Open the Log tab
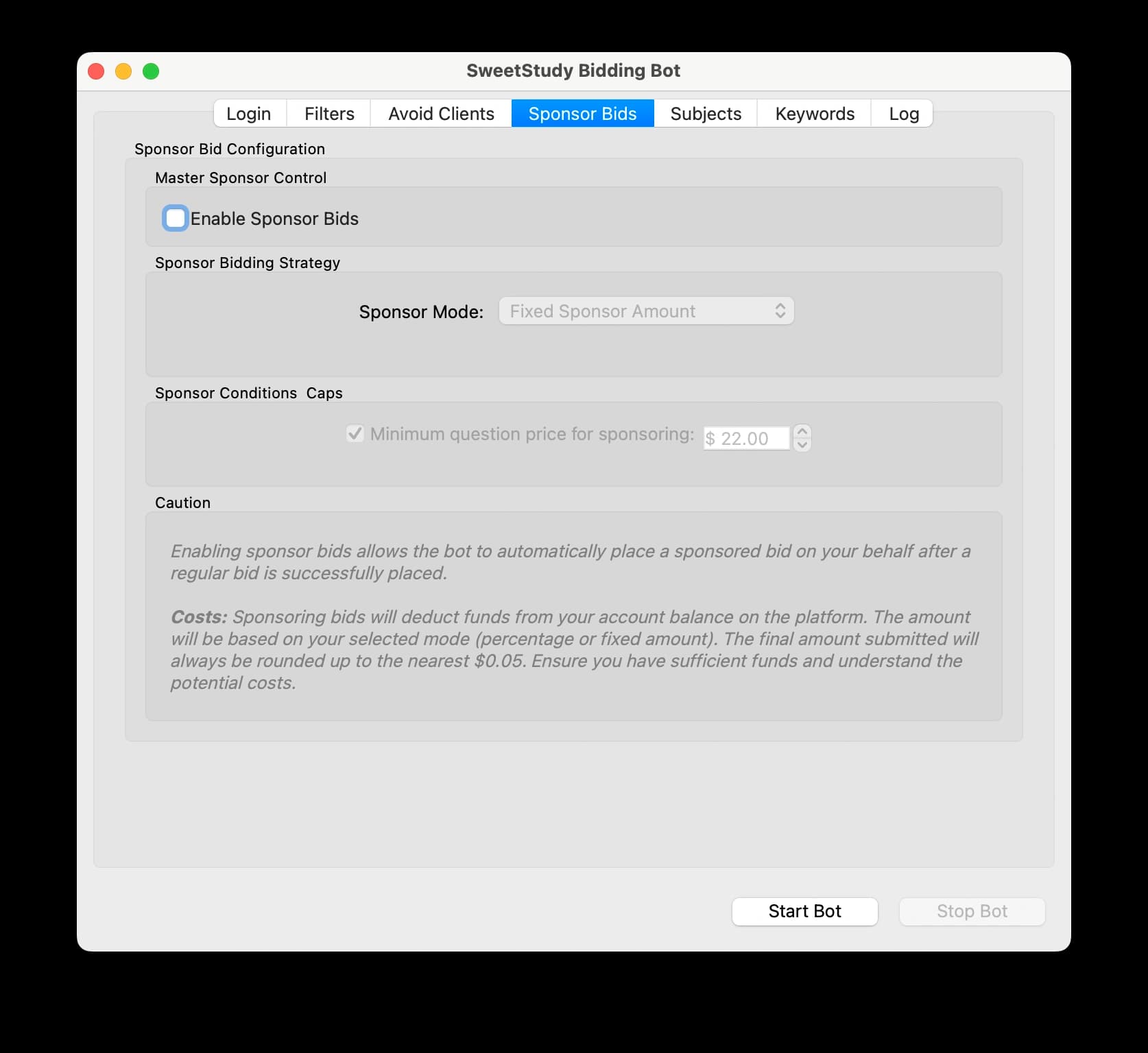1148x1053 pixels. click(903, 113)
